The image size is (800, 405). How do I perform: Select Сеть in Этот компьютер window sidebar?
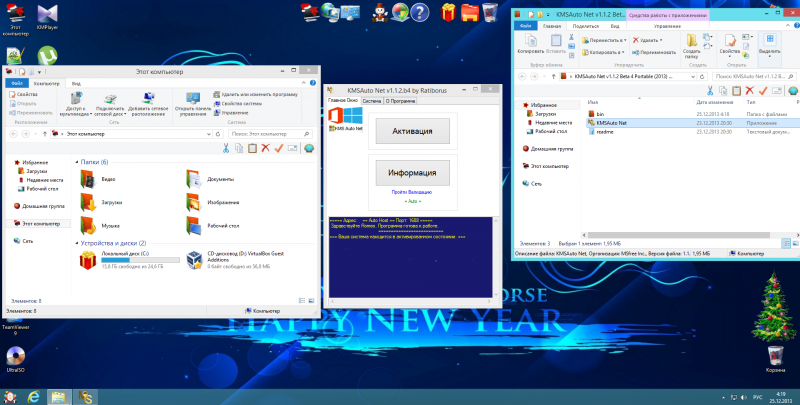[24, 241]
